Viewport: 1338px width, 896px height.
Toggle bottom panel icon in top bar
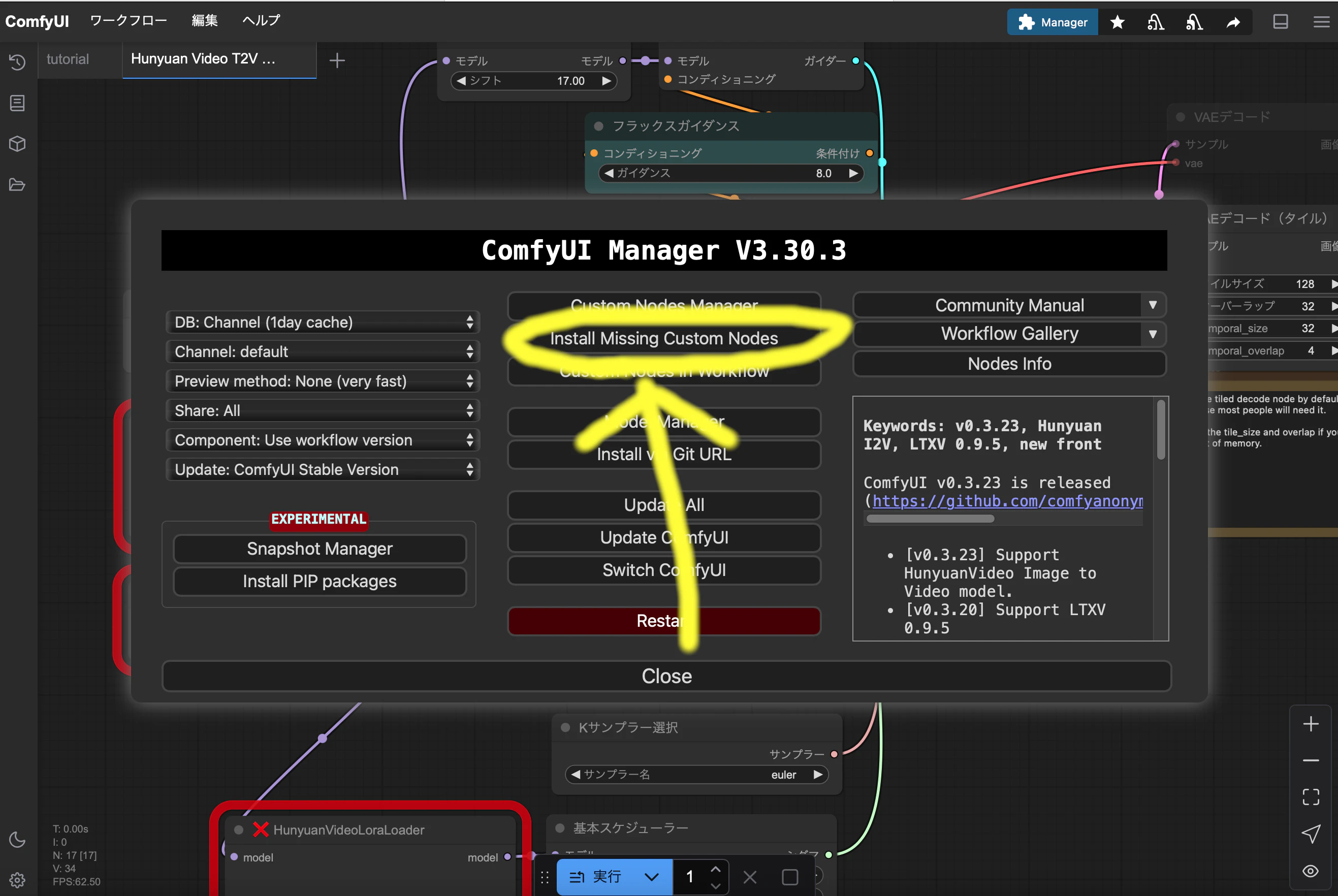[1280, 22]
